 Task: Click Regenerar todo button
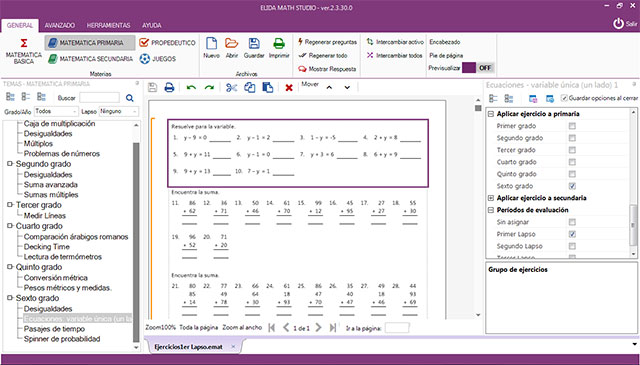coord(323,56)
